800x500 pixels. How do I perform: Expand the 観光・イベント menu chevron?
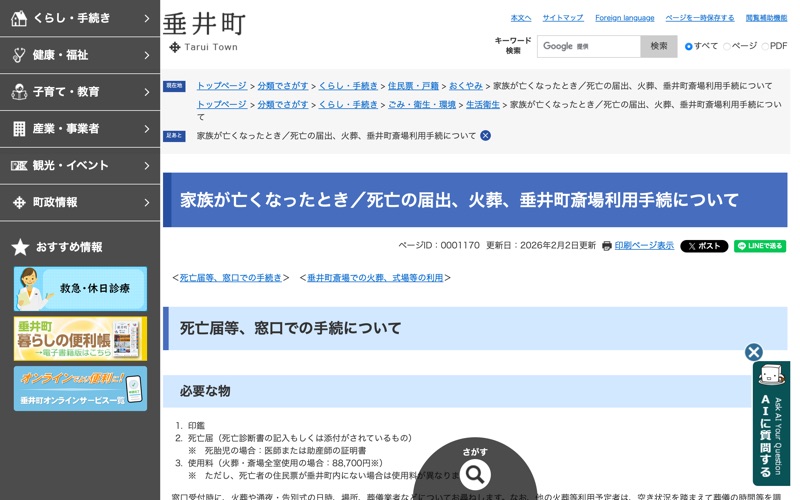(x=147, y=165)
